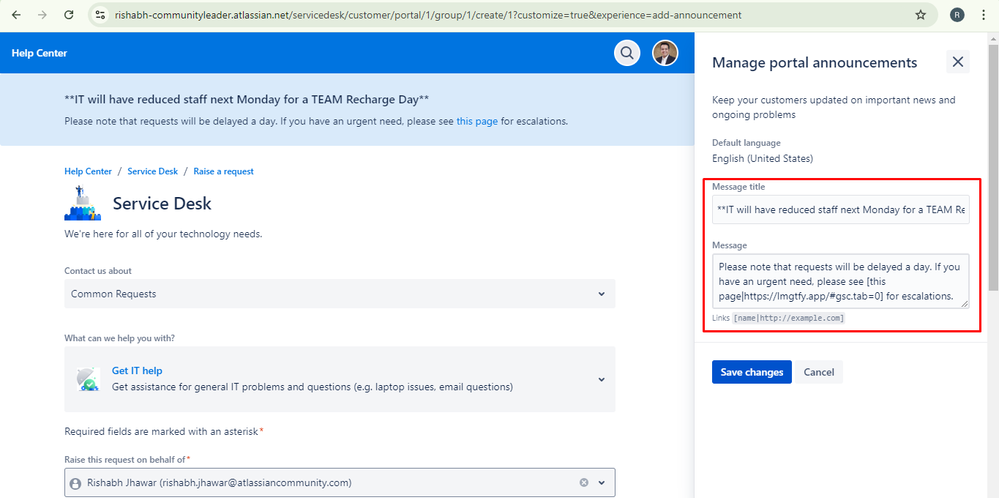Save changes to the announcement
The image size is (999, 498).
coord(752,372)
